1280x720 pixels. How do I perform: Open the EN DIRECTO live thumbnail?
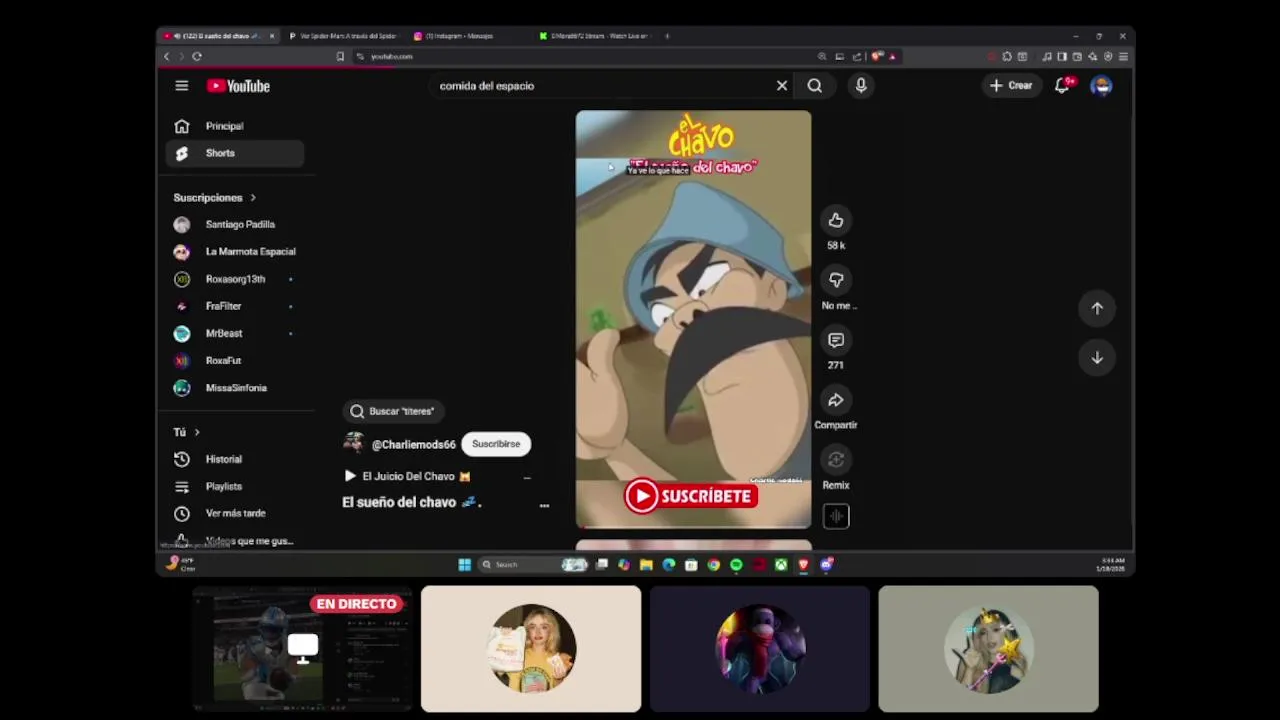(302, 649)
